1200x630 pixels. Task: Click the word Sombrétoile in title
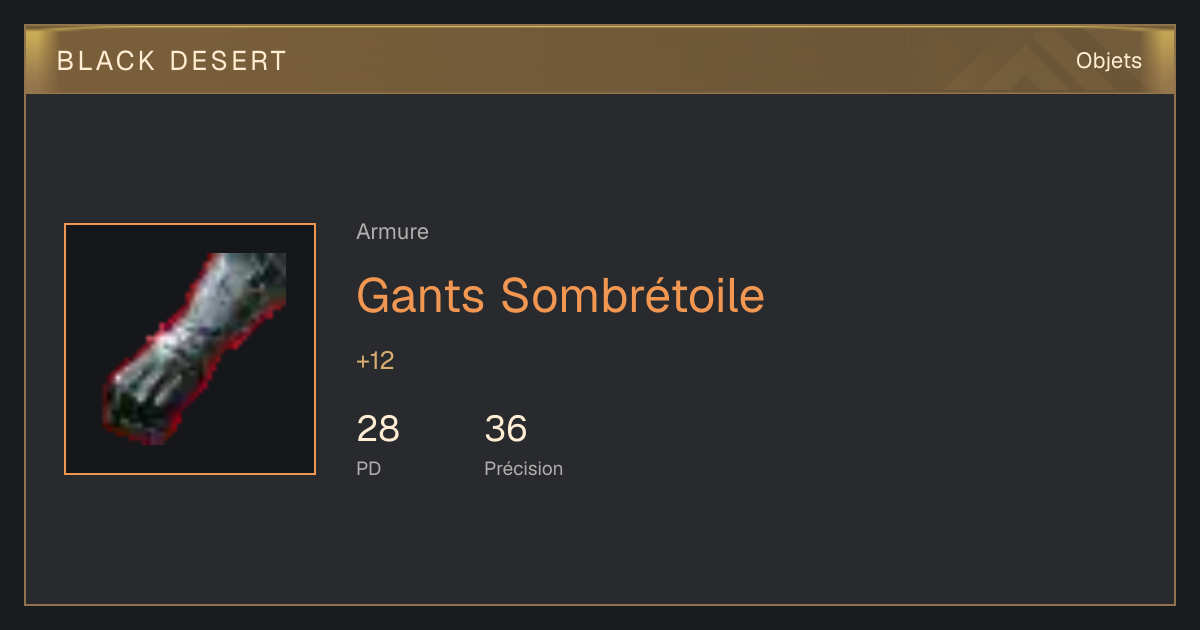632,295
